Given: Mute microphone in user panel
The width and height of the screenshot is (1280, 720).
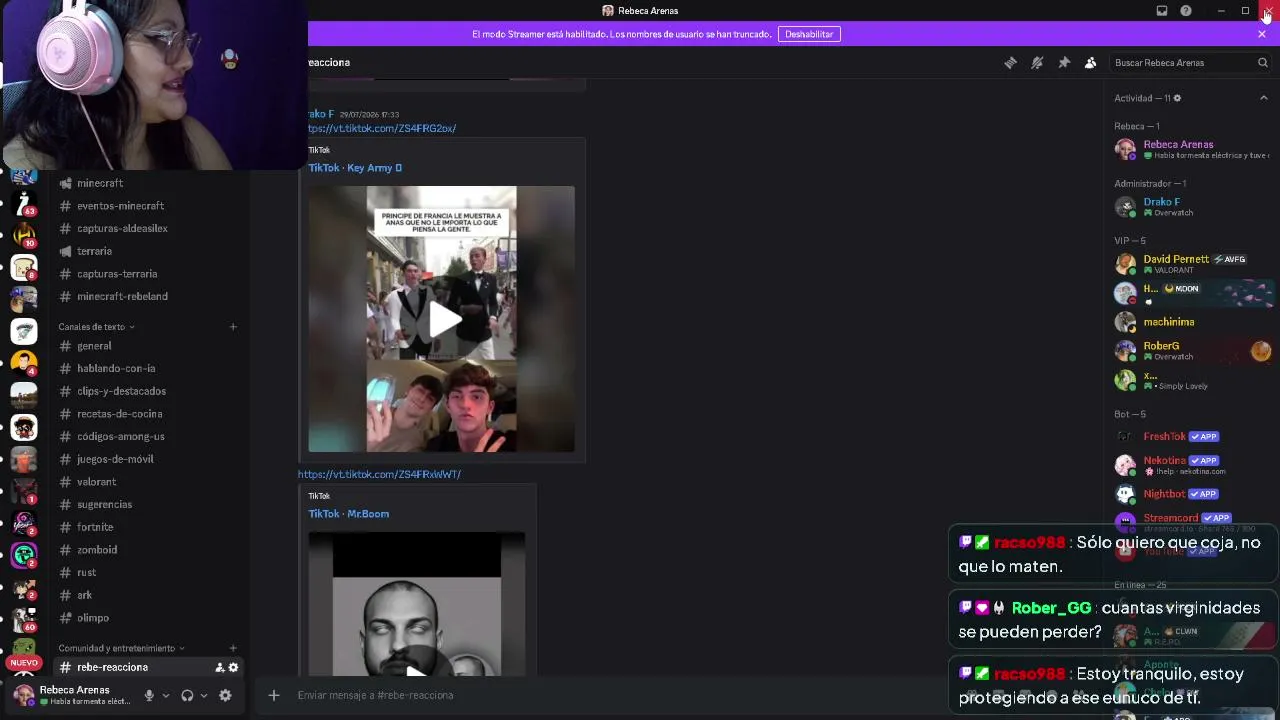Looking at the screenshot, I should point(149,695).
